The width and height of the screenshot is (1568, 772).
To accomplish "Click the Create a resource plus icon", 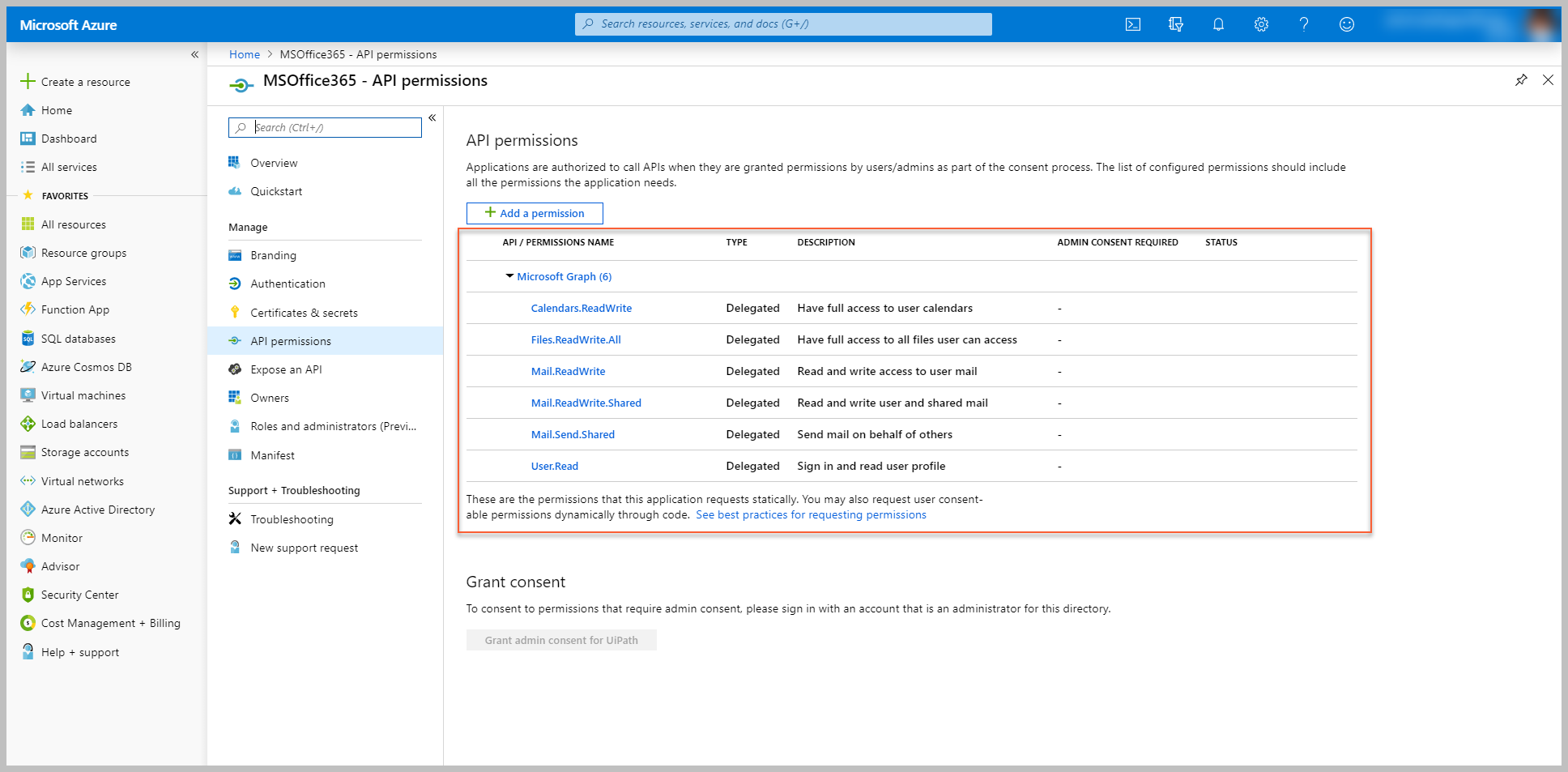I will coord(28,81).
